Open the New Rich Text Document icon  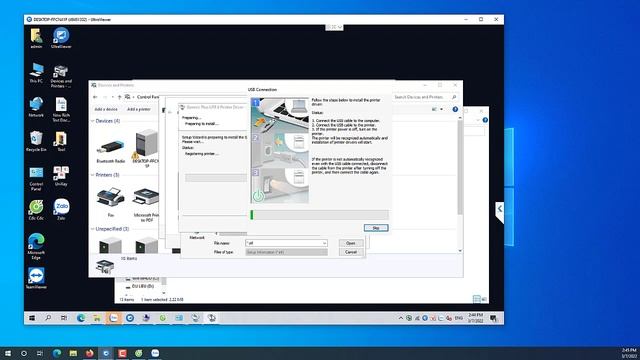click(61, 110)
